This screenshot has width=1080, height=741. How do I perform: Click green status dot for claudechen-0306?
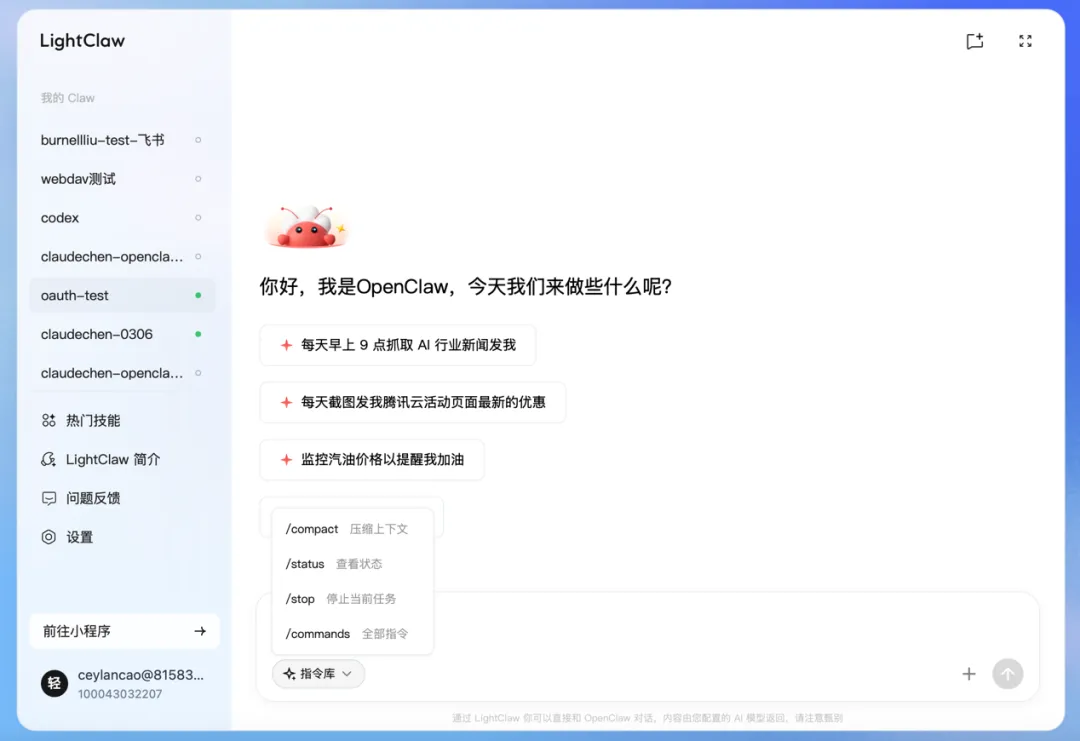198,334
